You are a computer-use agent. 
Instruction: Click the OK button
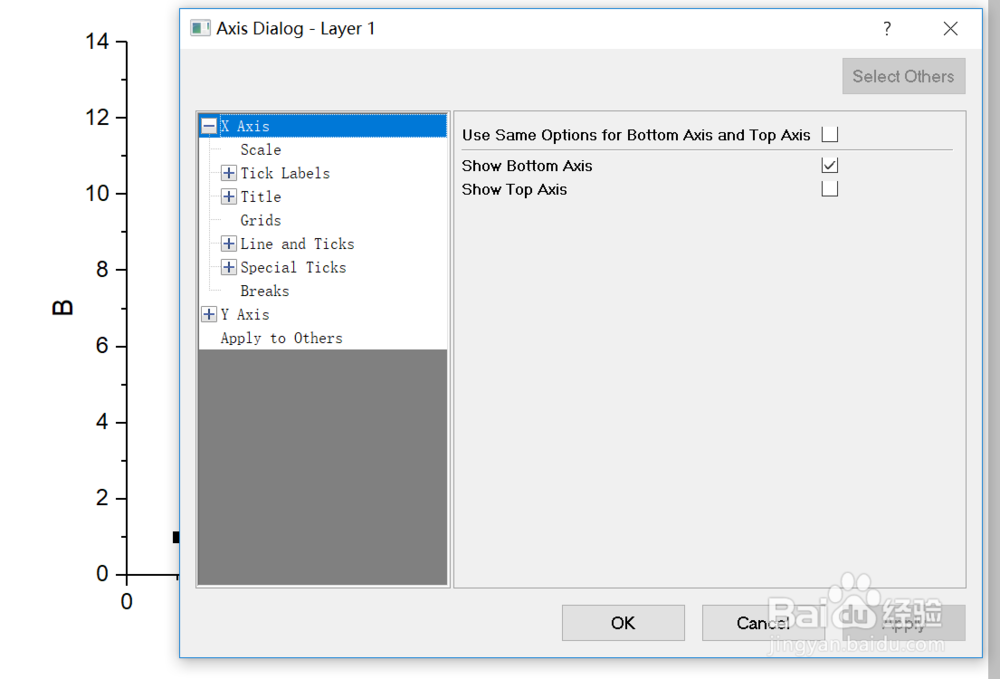[623, 623]
